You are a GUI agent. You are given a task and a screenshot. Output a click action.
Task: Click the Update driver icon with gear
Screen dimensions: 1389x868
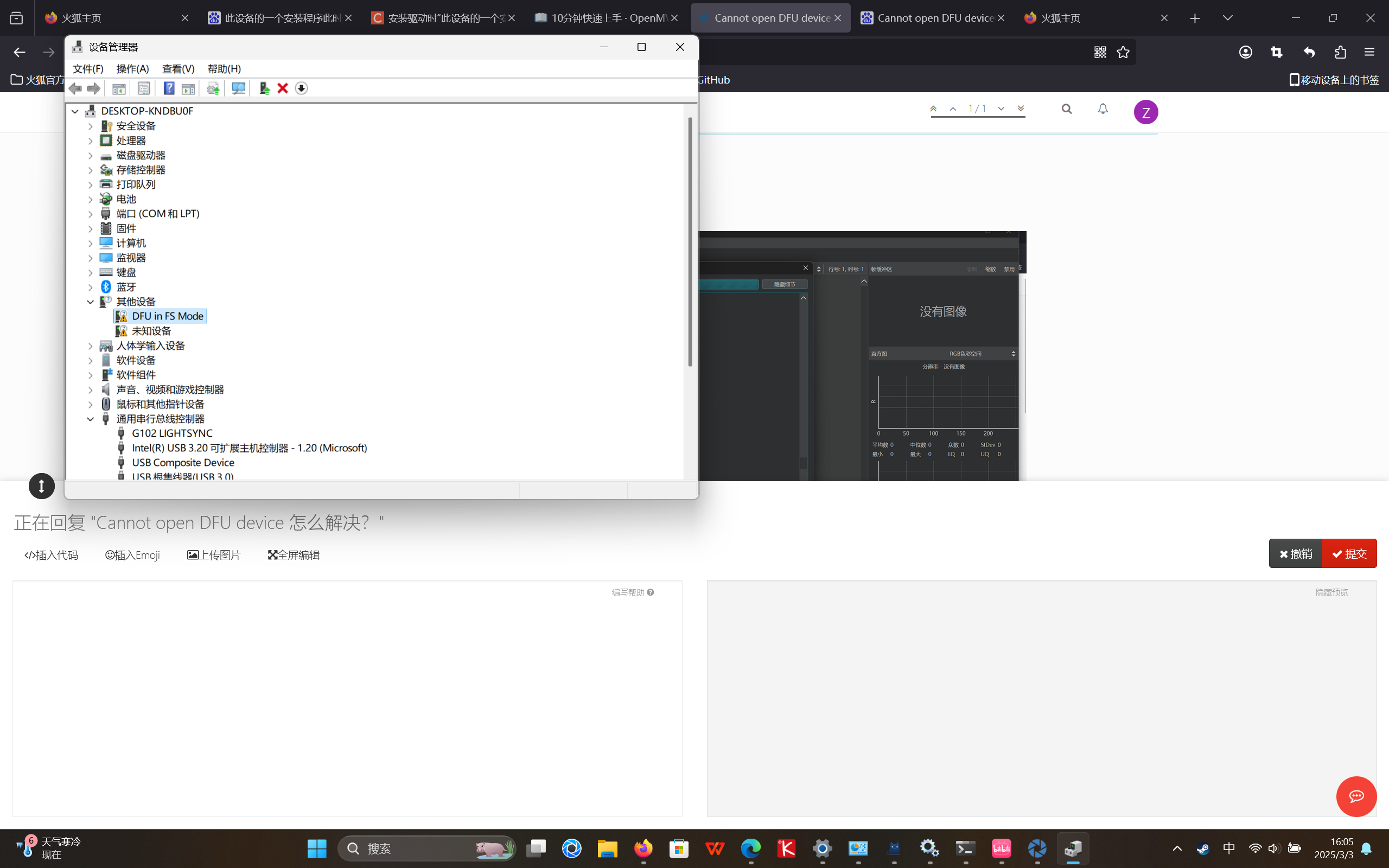(213, 88)
